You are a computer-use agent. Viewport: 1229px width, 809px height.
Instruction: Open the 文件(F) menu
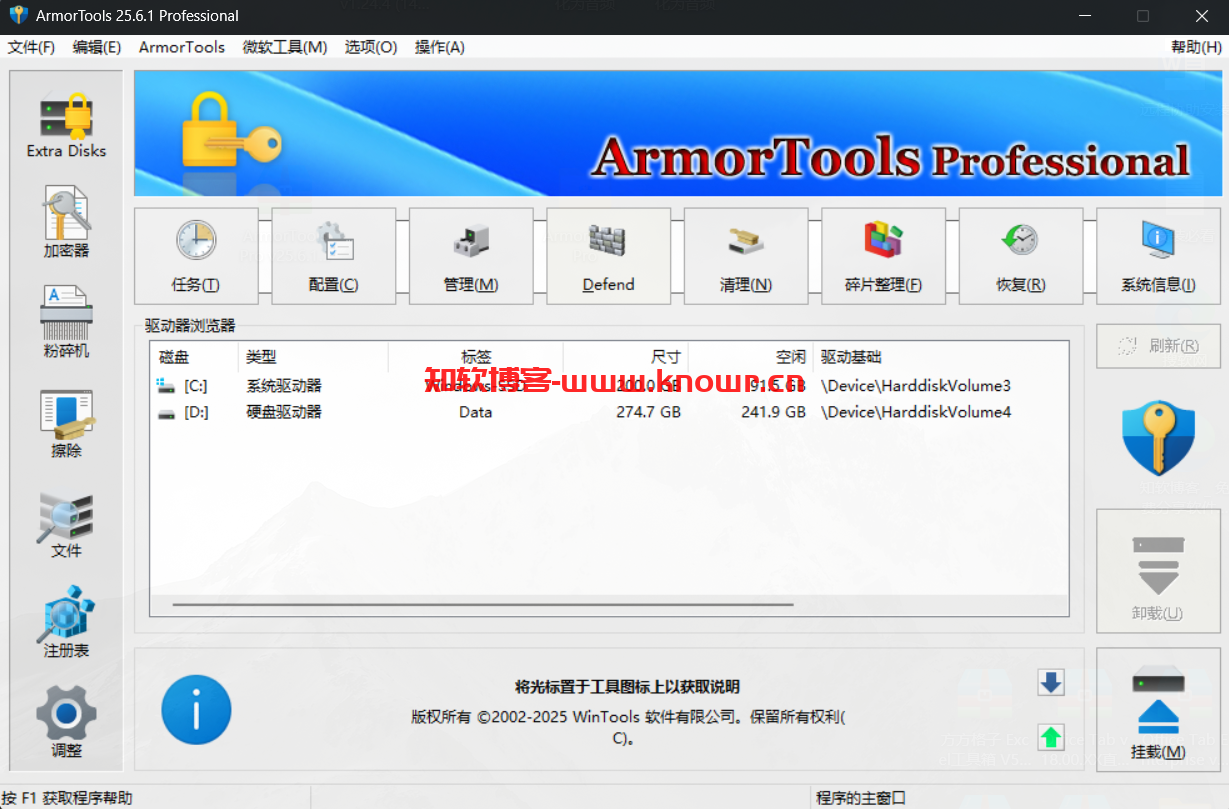(x=31, y=47)
